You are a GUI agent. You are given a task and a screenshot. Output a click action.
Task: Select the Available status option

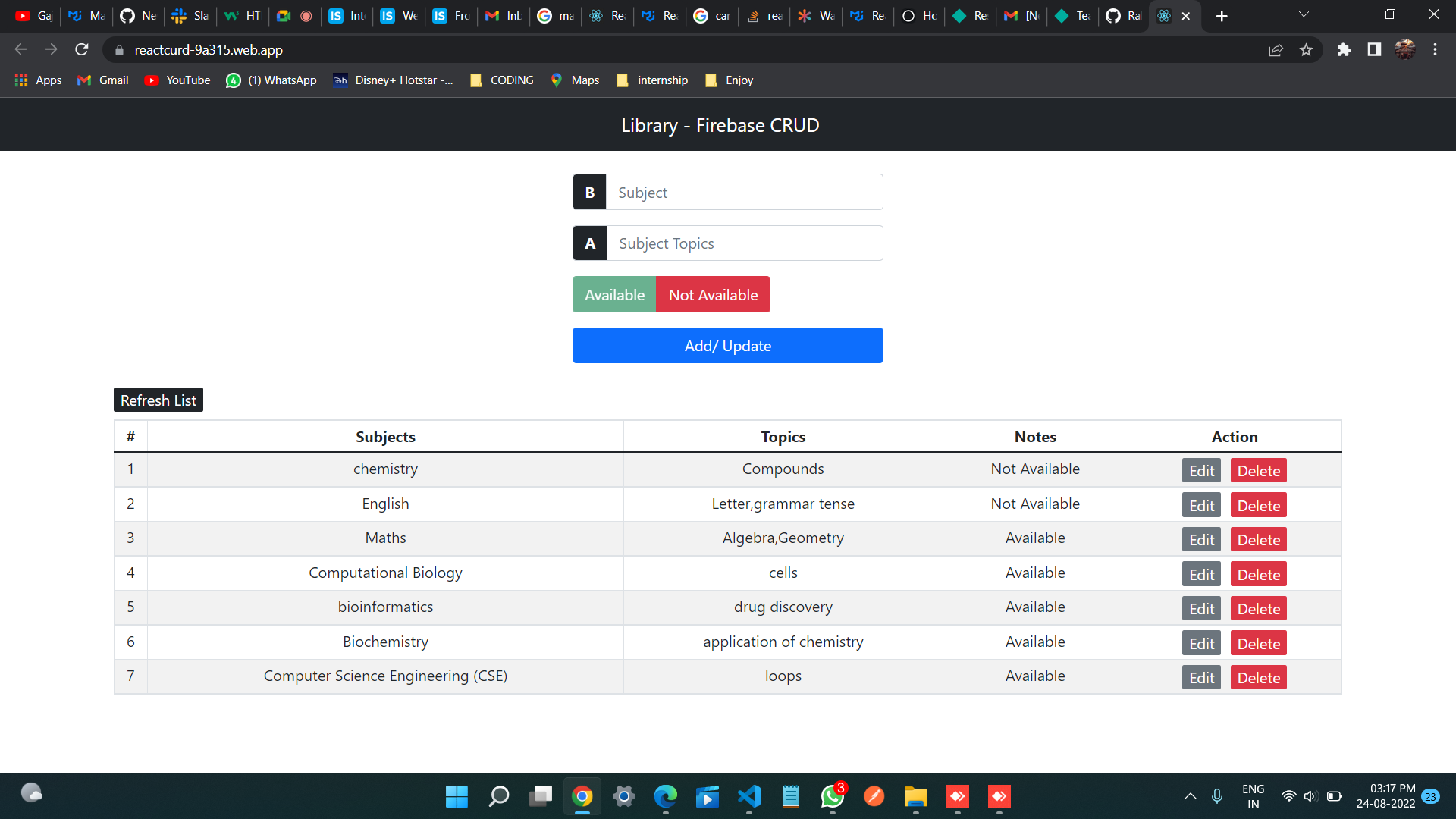click(613, 294)
